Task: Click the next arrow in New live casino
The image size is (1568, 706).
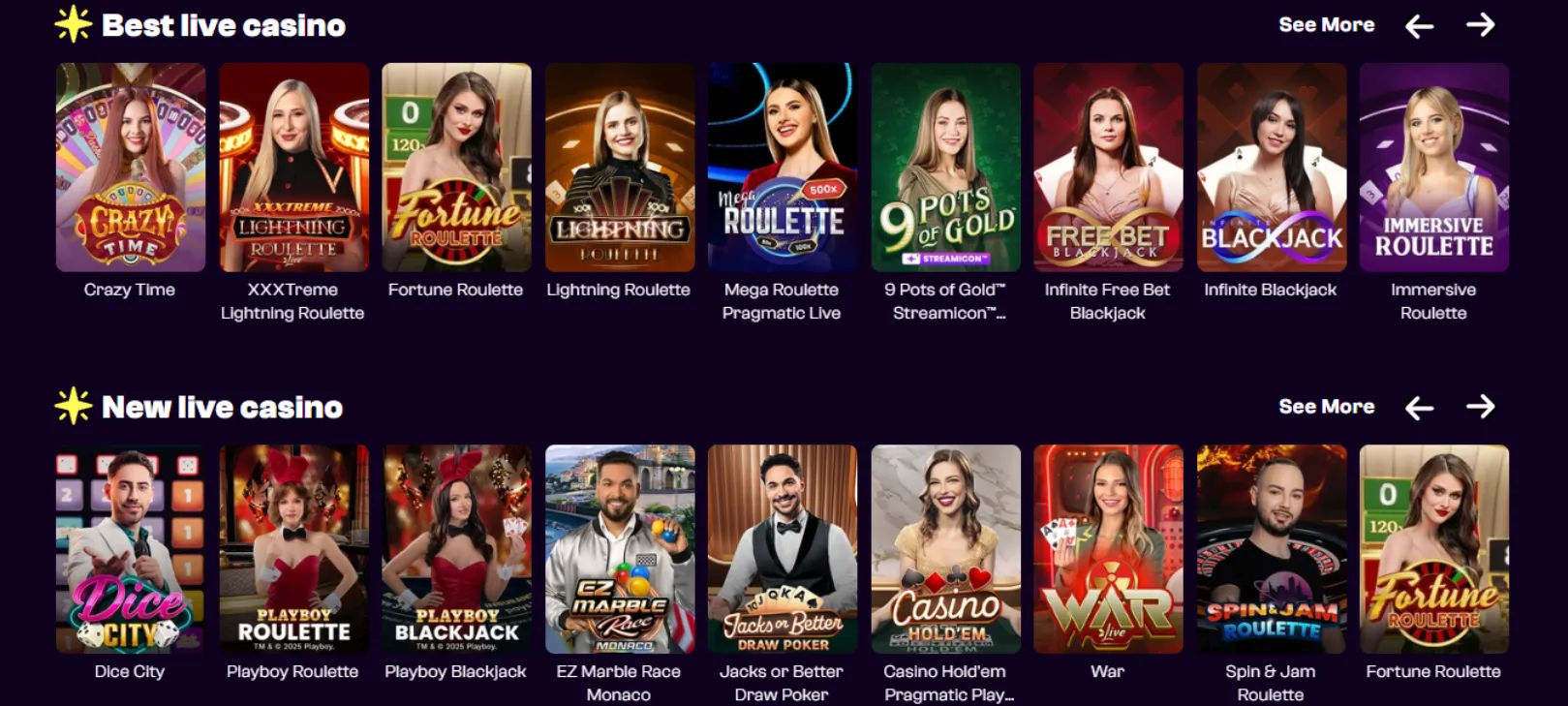Action: 1480,406
